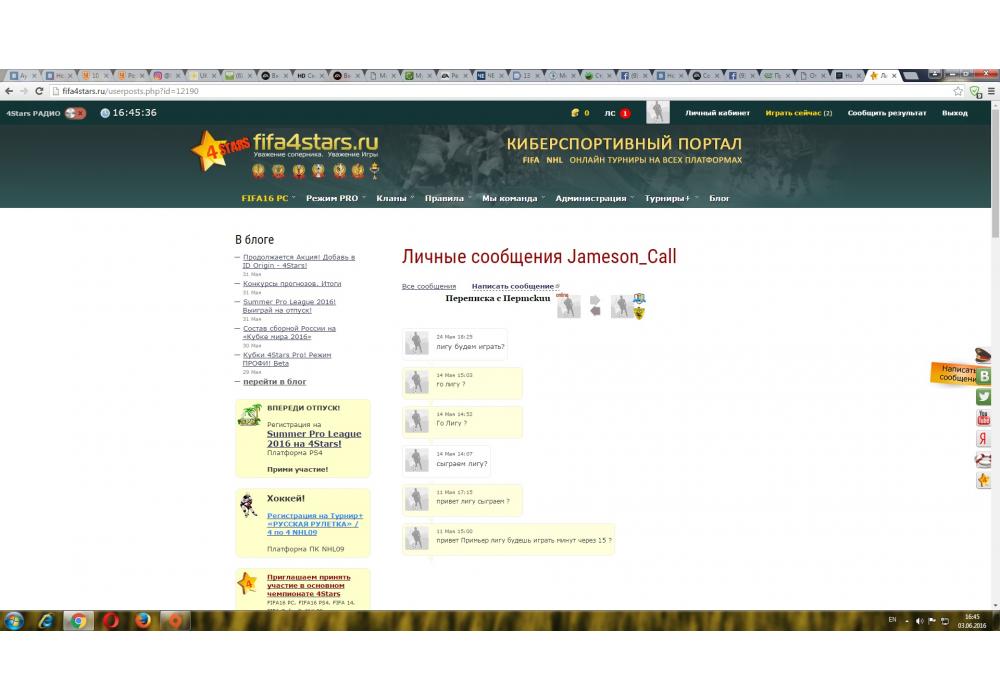The width and height of the screenshot is (1000, 700).
Task: Expand the FIFA16 PC dropdown menu
Action: pyautogui.click(x=268, y=198)
